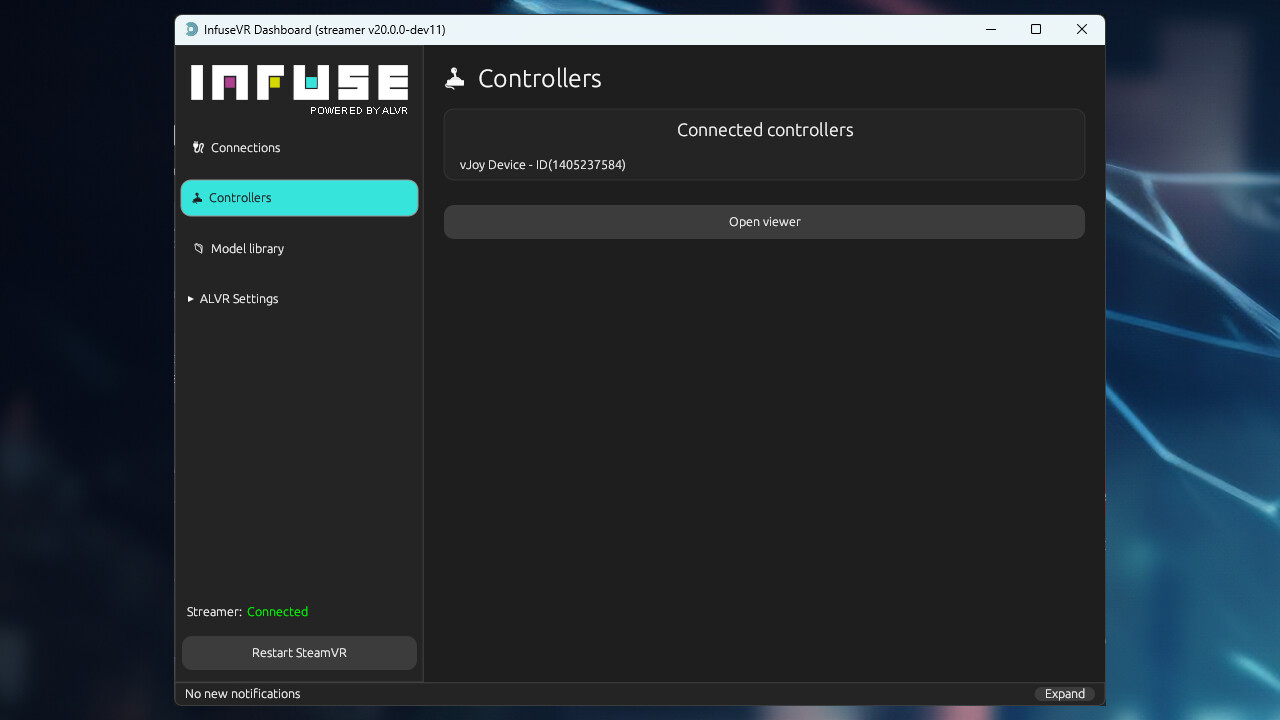The width and height of the screenshot is (1280, 720).
Task: Select the vJoy Device controller entry
Action: [x=542, y=165]
